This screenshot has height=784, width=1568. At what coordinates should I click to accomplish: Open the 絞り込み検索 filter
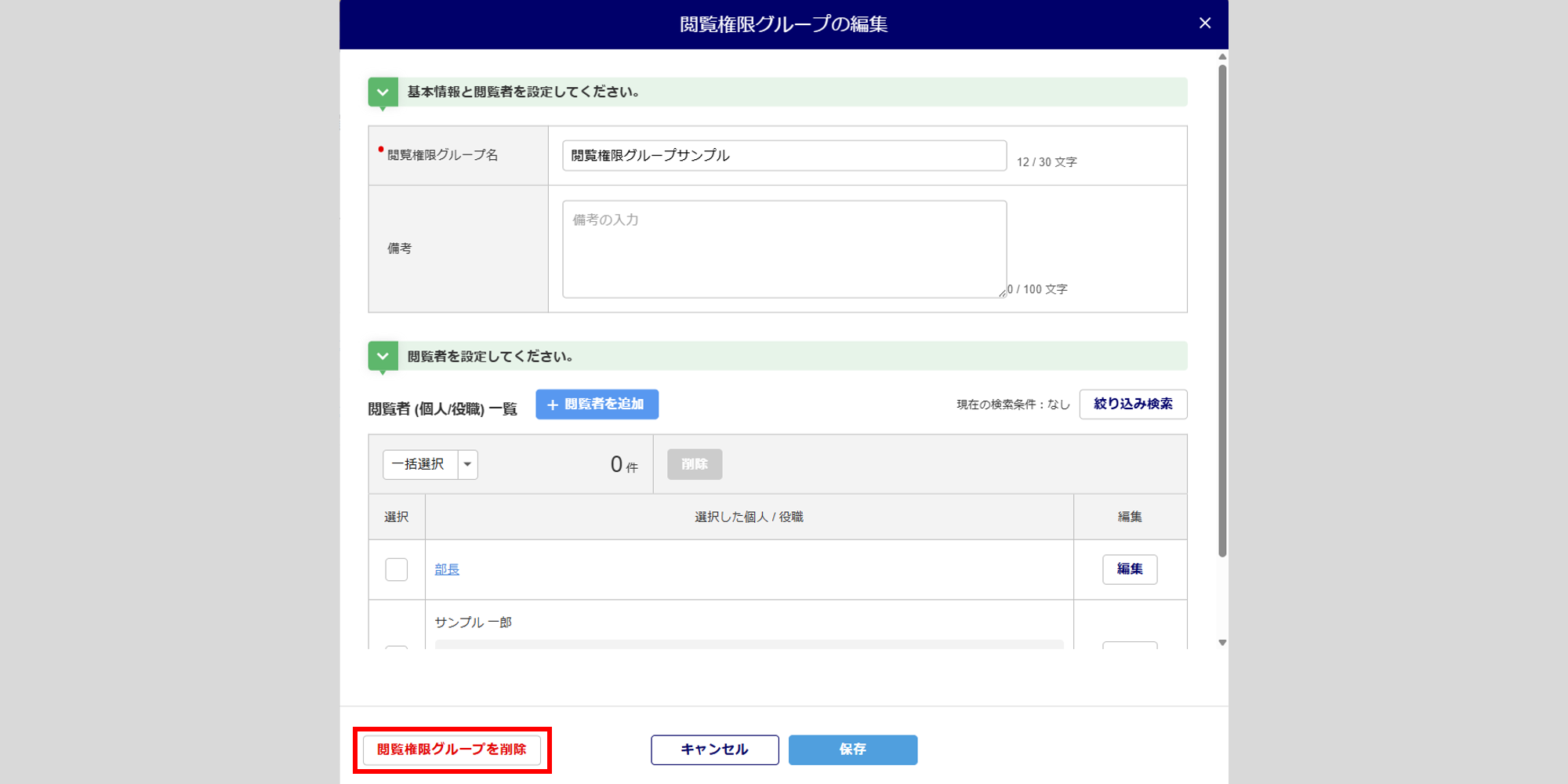(x=1133, y=405)
